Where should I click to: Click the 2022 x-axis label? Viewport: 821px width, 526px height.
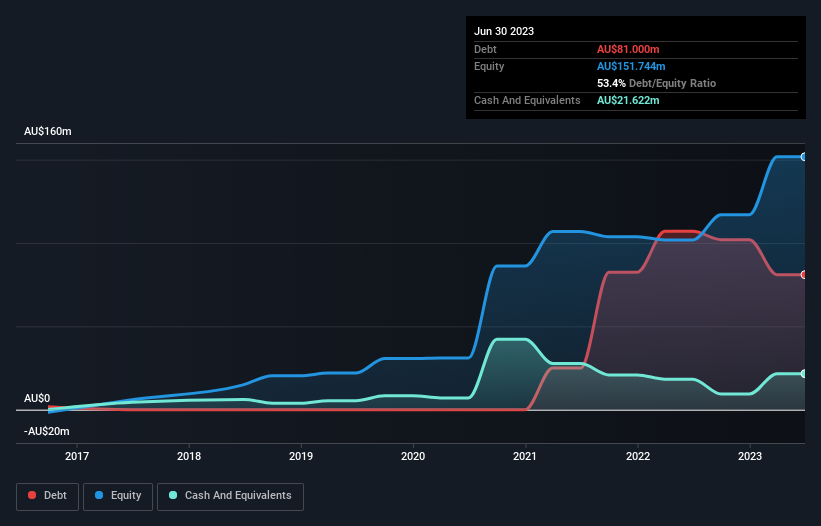point(638,456)
